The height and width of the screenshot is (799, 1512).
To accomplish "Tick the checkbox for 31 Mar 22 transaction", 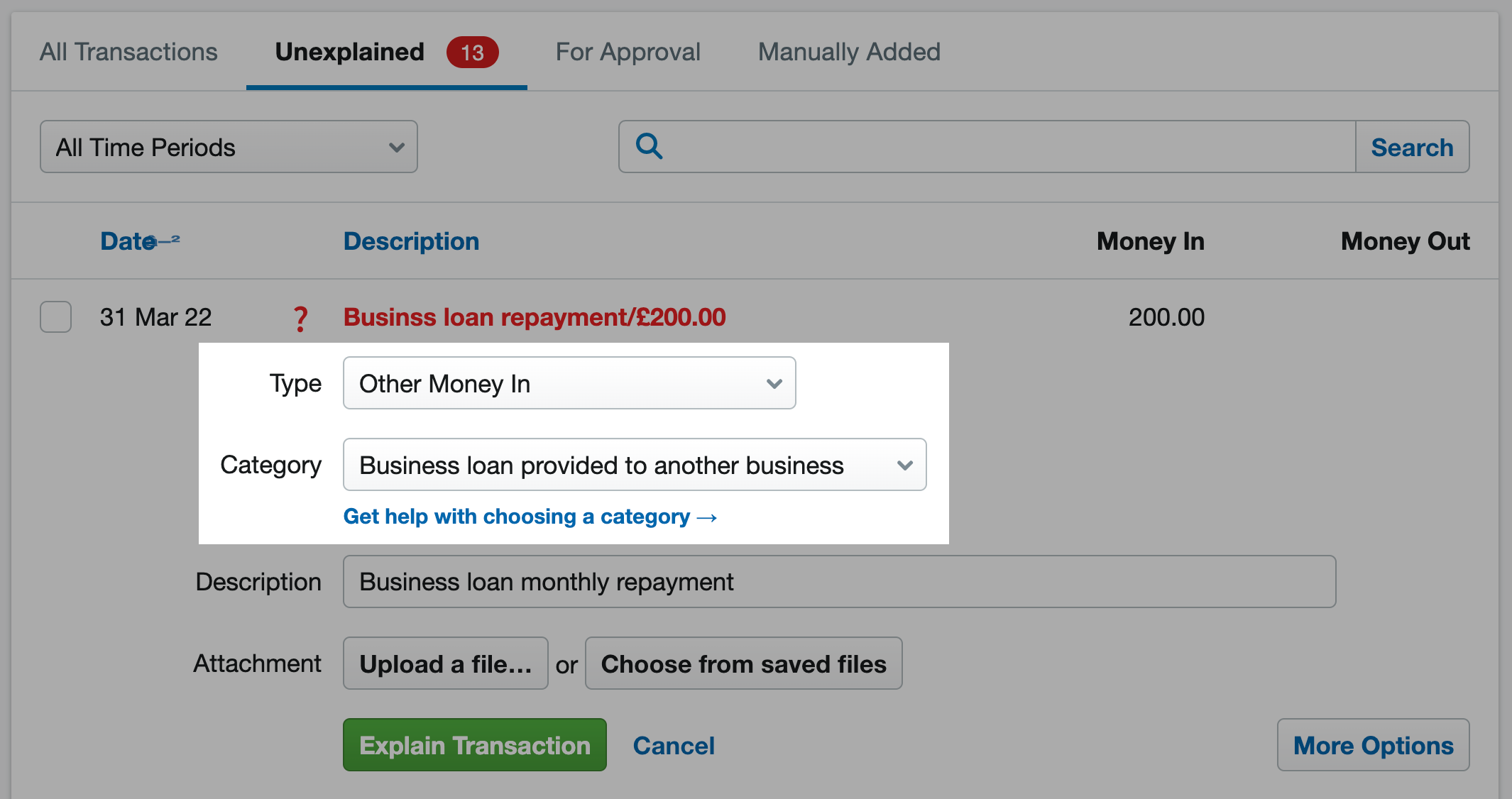I will [x=55, y=316].
